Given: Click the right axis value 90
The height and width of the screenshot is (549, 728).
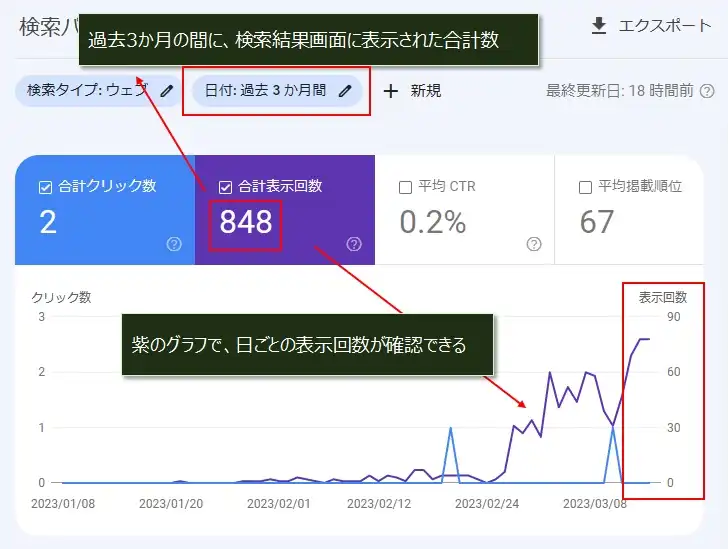Looking at the screenshot, I should coord(674,317).
